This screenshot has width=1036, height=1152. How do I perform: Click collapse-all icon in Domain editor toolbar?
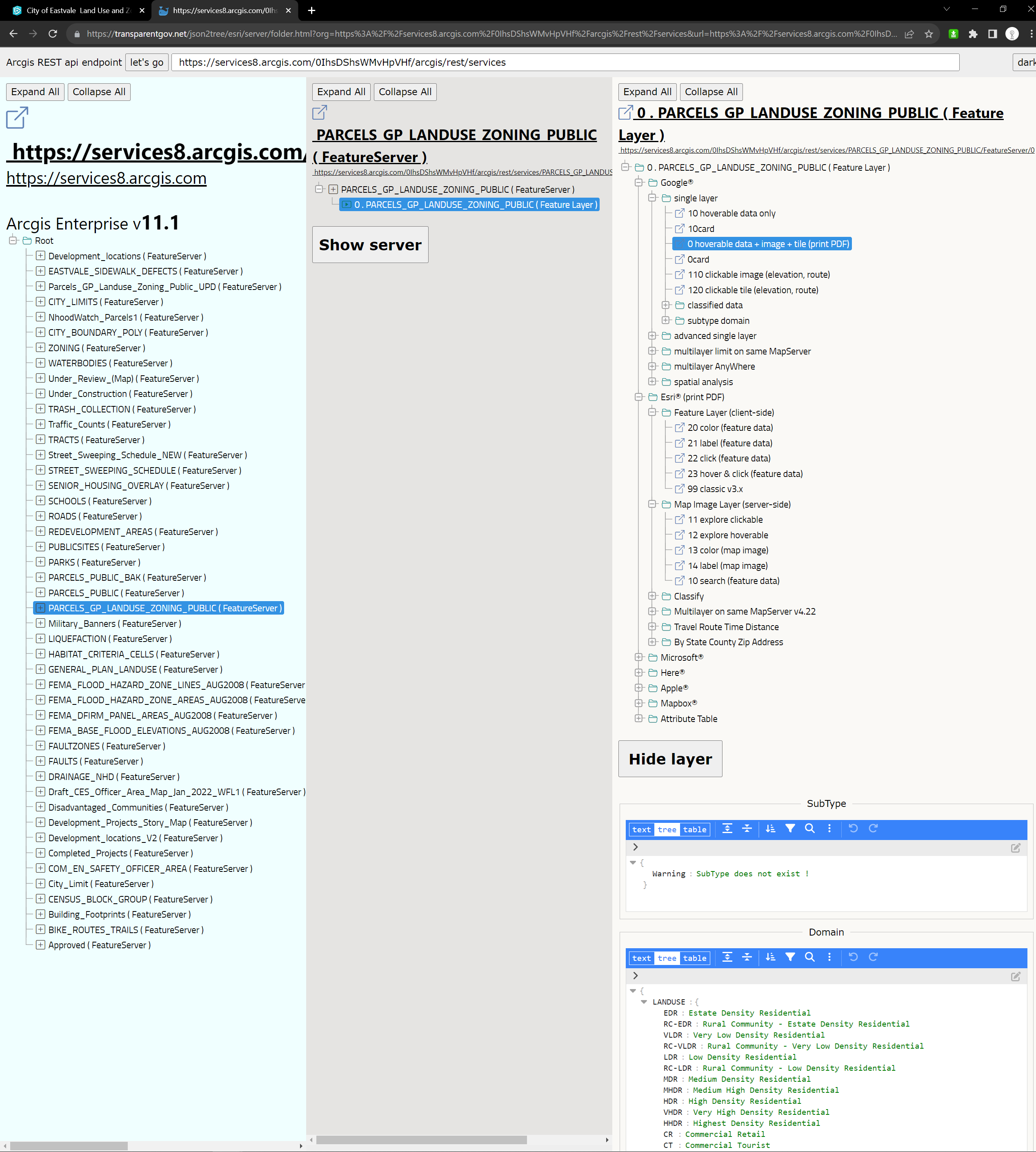[x=747, y=957]
